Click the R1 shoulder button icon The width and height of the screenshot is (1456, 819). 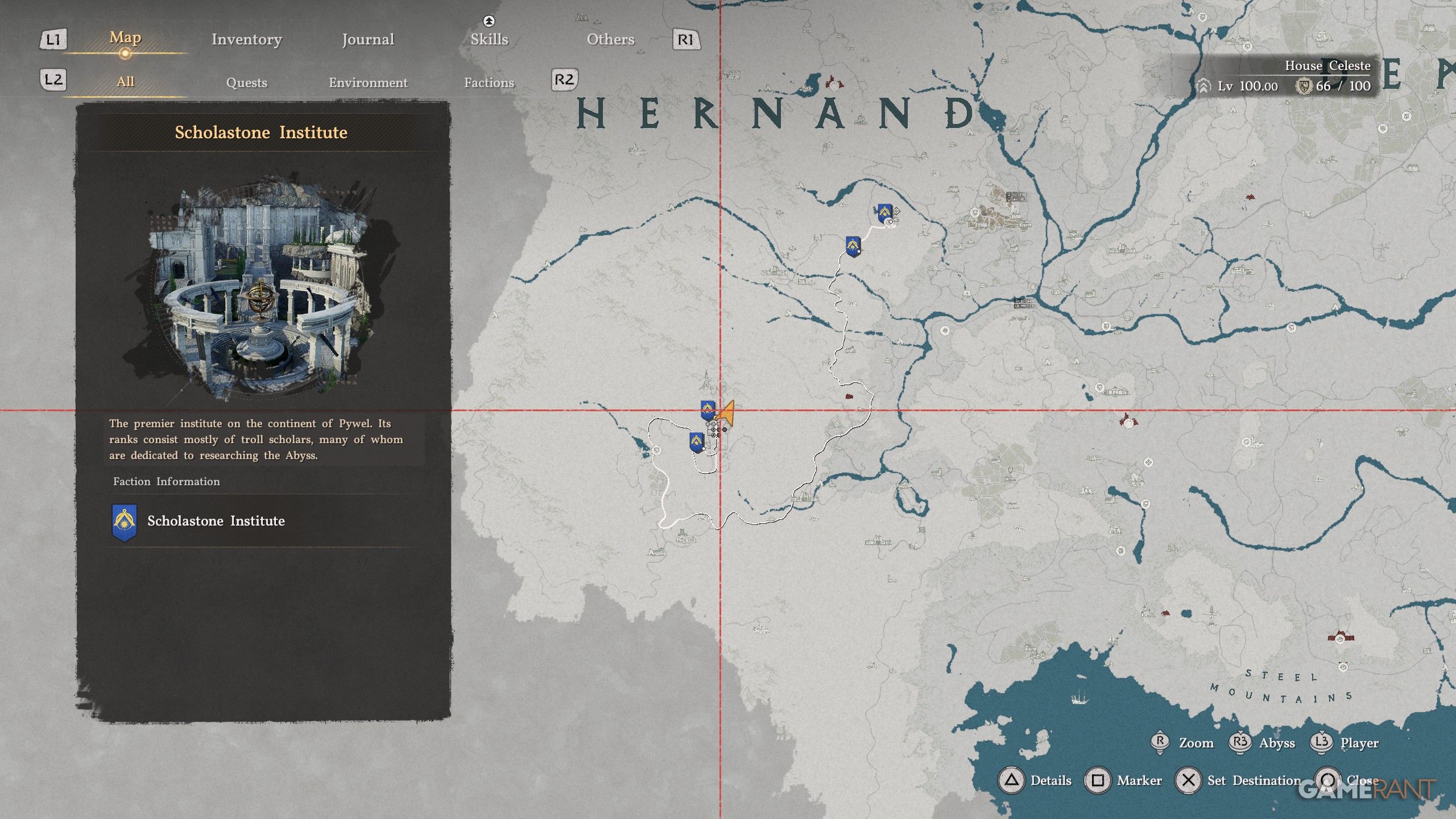[x=686, y=40]
